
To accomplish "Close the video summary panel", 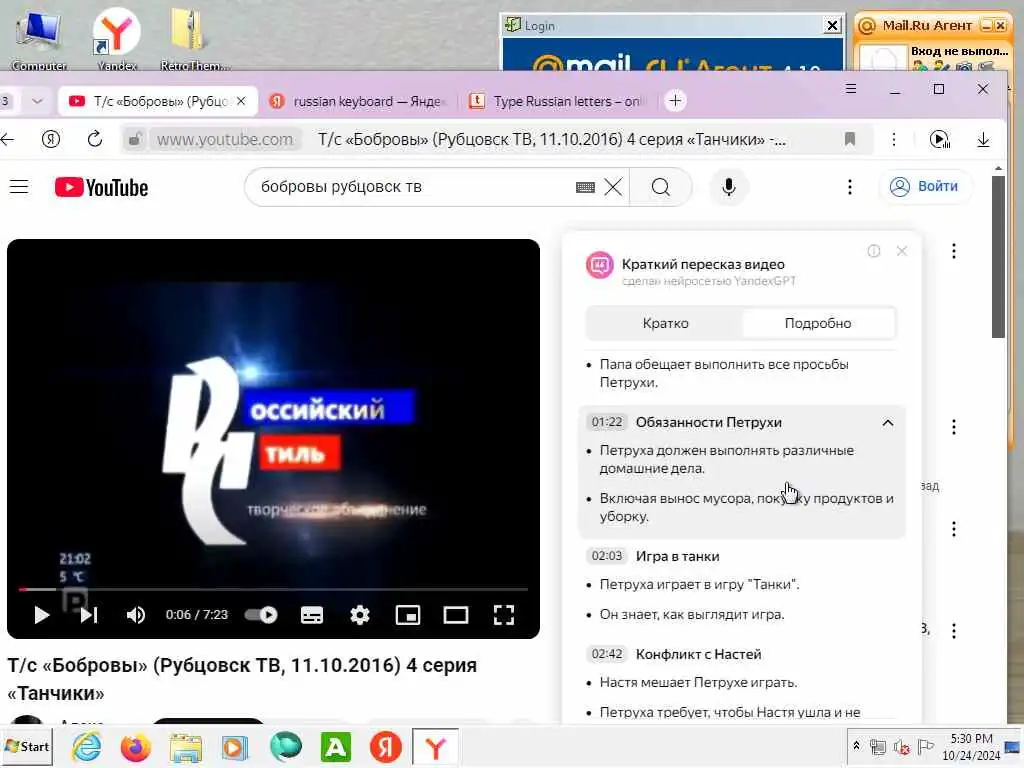I will pyautogui.click(x=902, y=251).
